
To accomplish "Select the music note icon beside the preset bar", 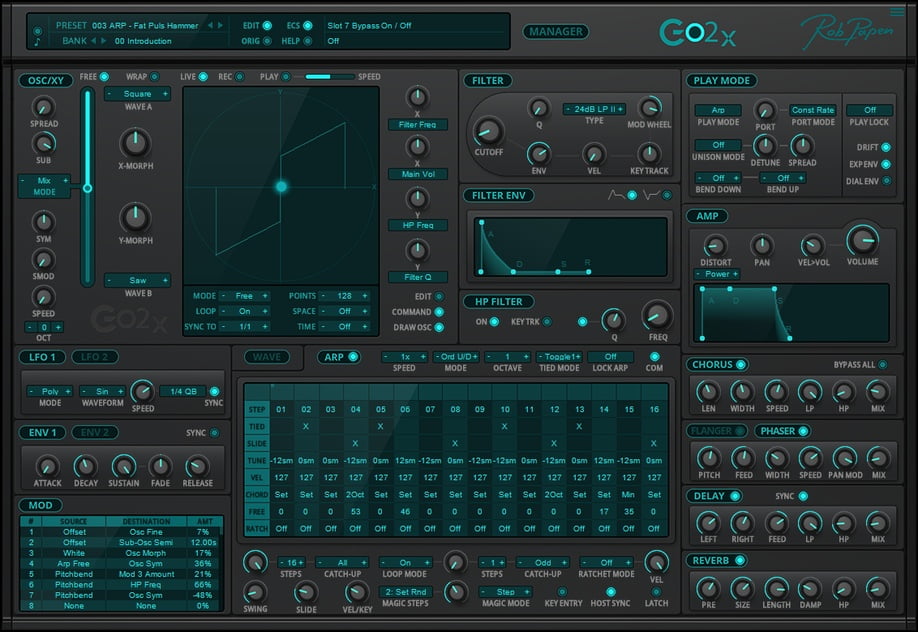I will [35, 41].
